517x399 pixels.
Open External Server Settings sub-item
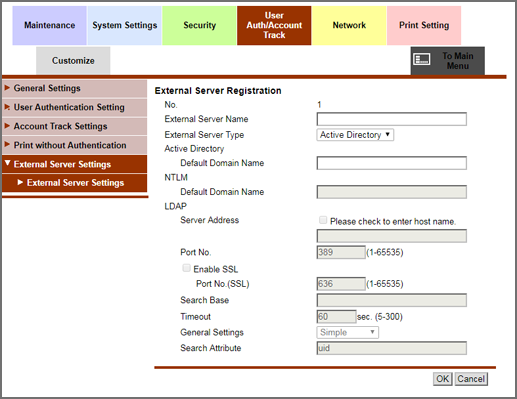click(74, 183)
